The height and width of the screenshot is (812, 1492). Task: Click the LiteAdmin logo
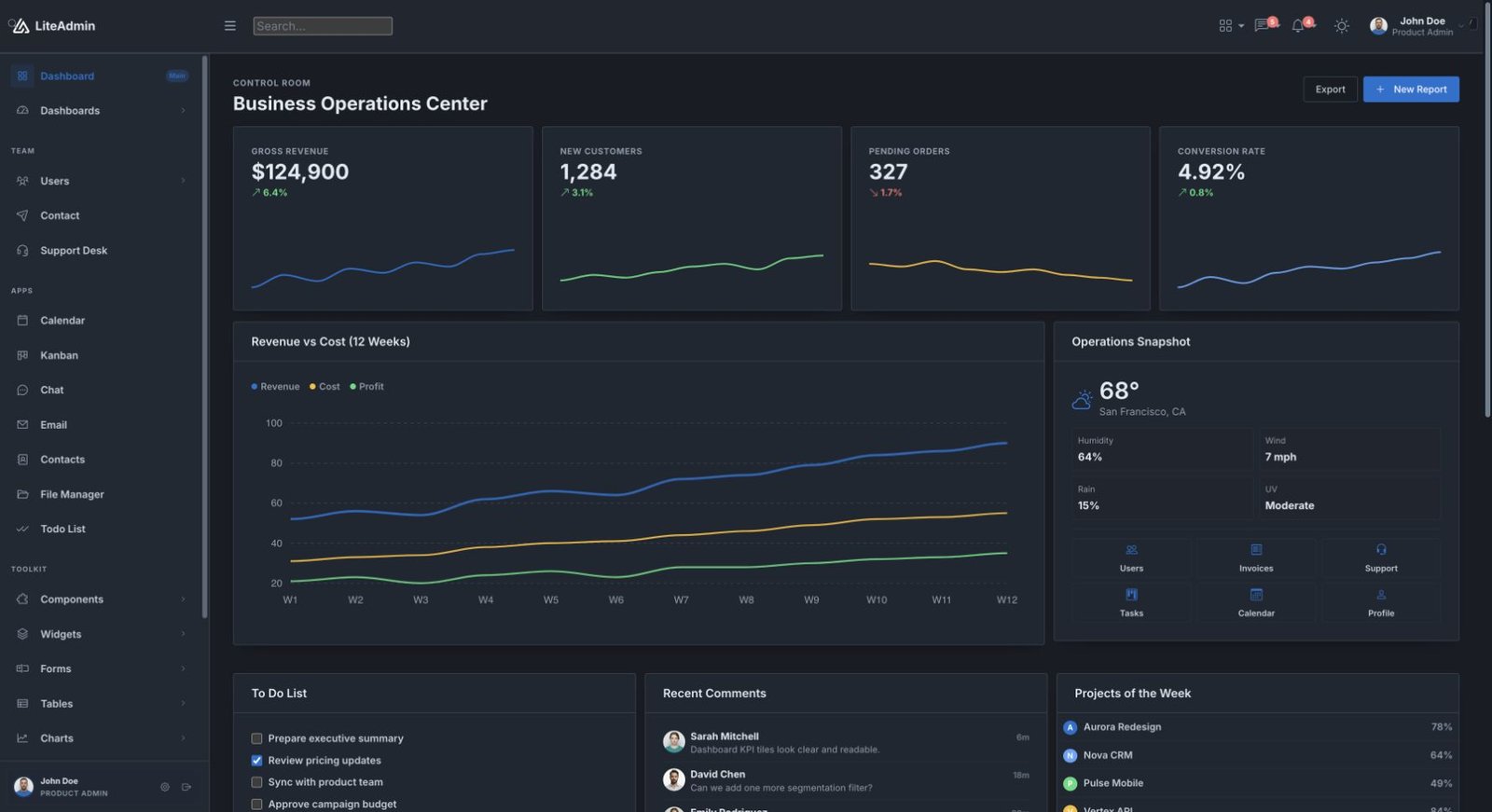[52, 26]
